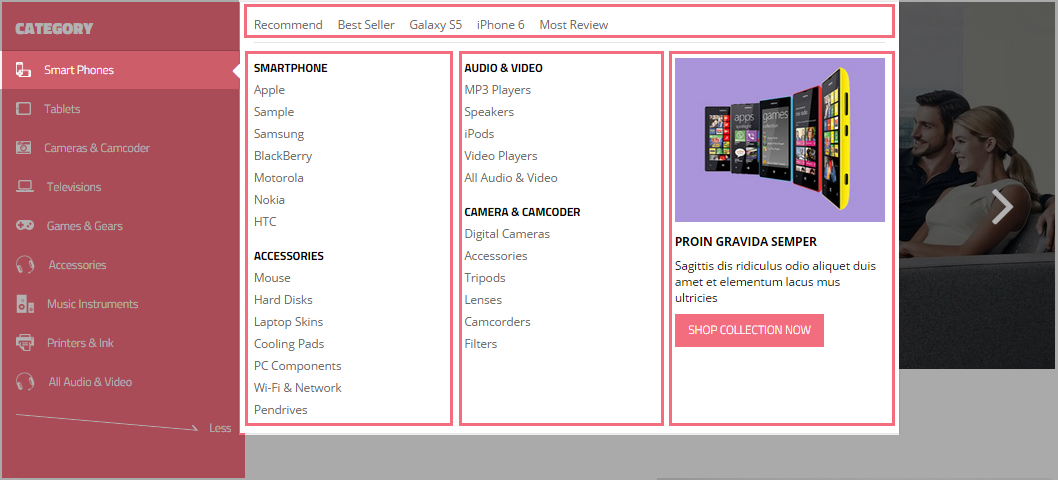
Task: Open the Speakers link
Action: pos(489,112)
